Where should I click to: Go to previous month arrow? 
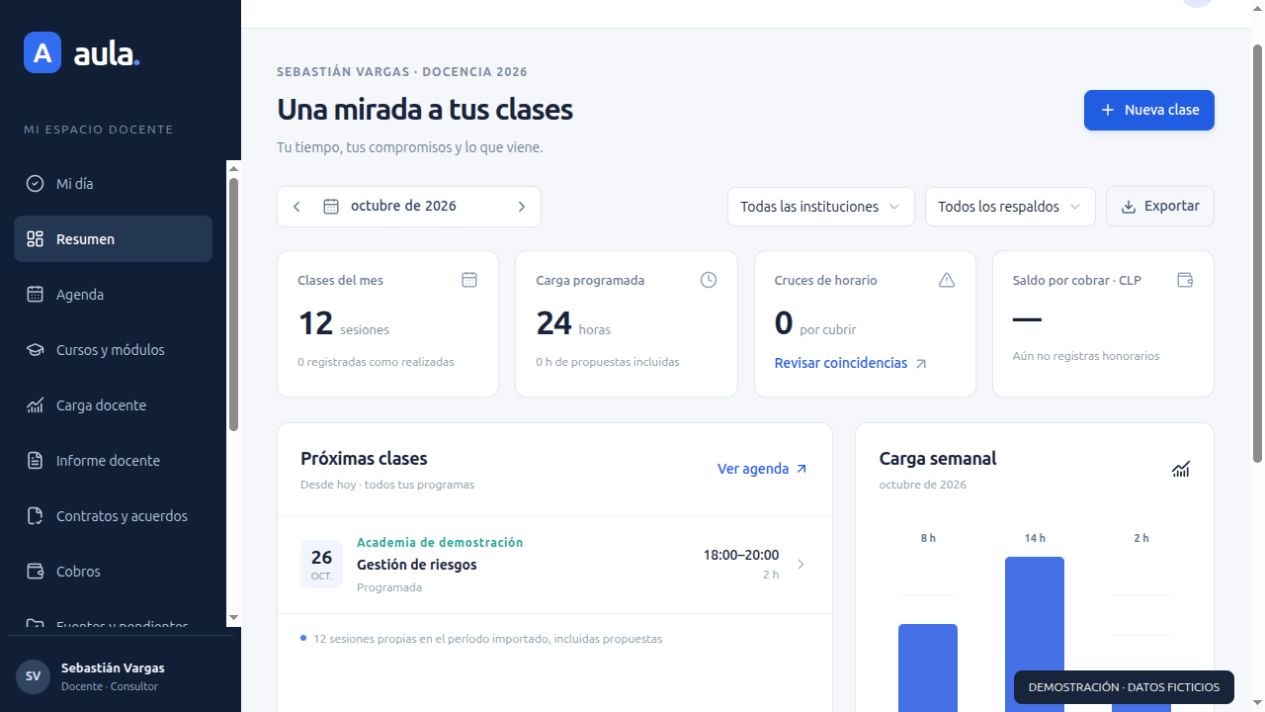296,207
